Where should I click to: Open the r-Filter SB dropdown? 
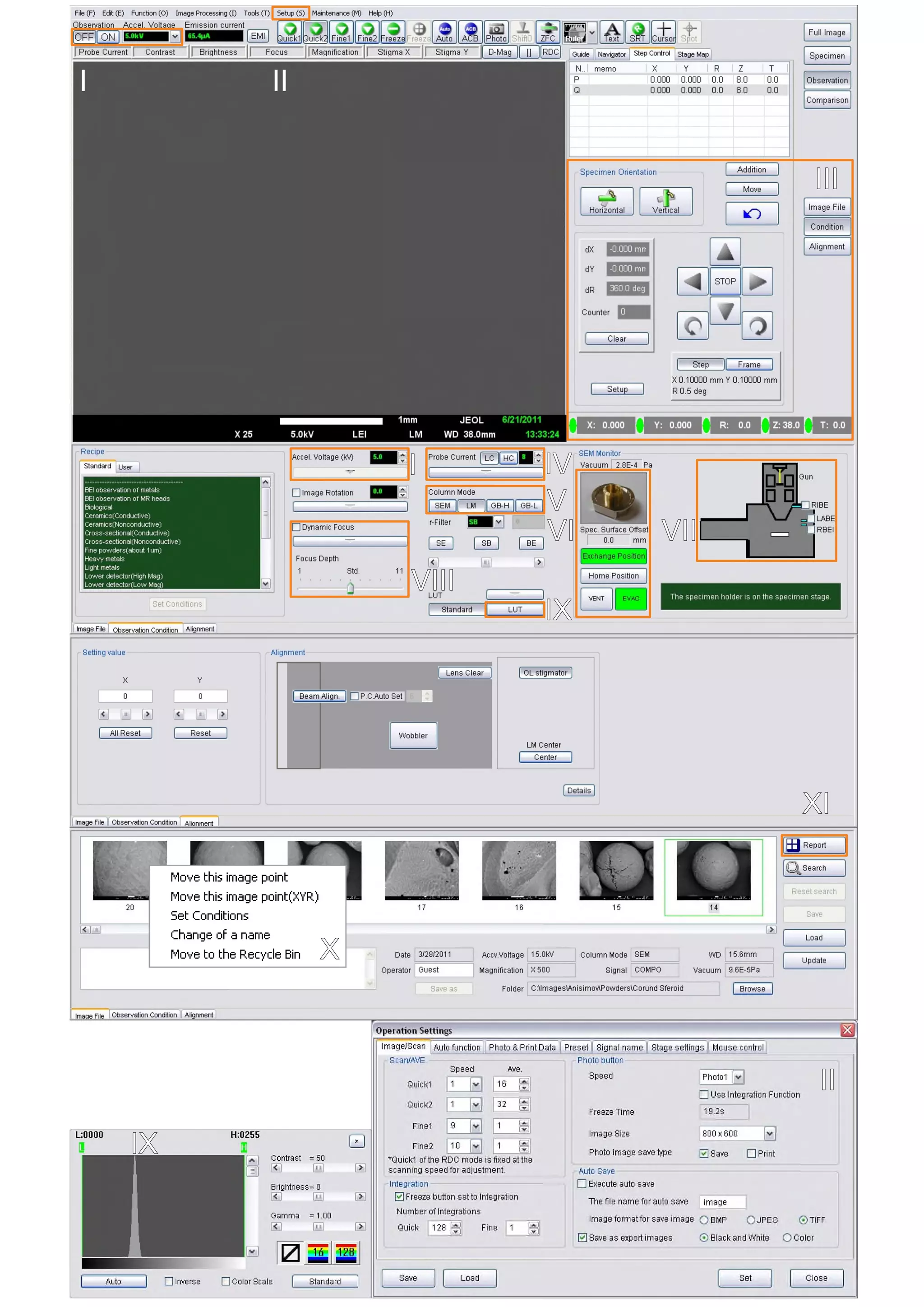tap(499, 521)
